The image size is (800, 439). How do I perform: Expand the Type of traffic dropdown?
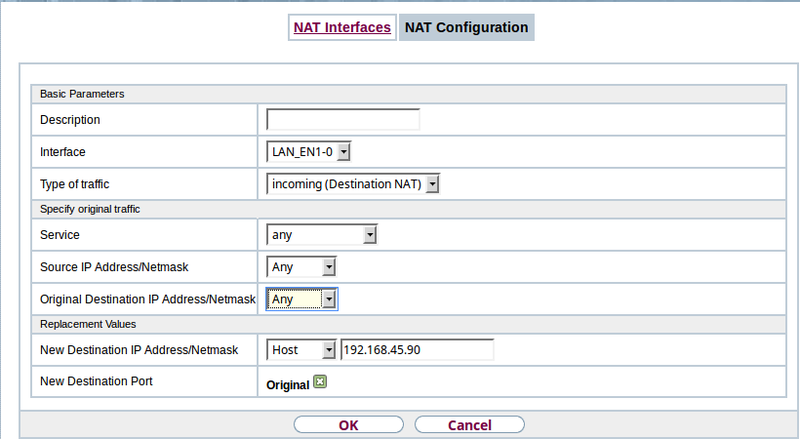(x=354, y=184)
